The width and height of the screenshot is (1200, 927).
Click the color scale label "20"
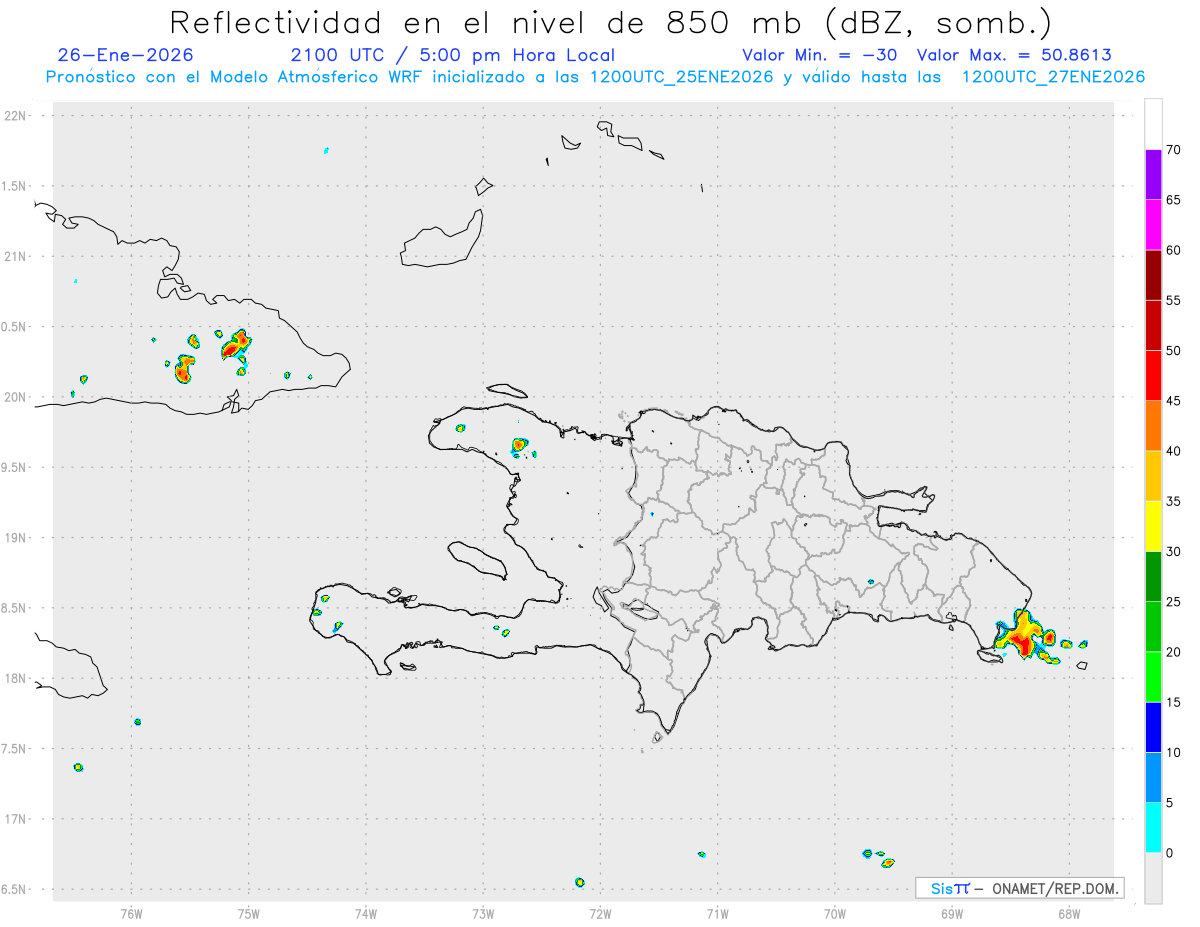pos(1173,652)
